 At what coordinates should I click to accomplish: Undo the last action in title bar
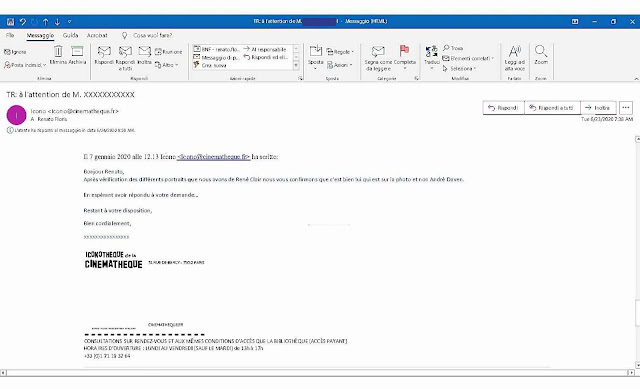pyautogui.click(x=22, y=22)
